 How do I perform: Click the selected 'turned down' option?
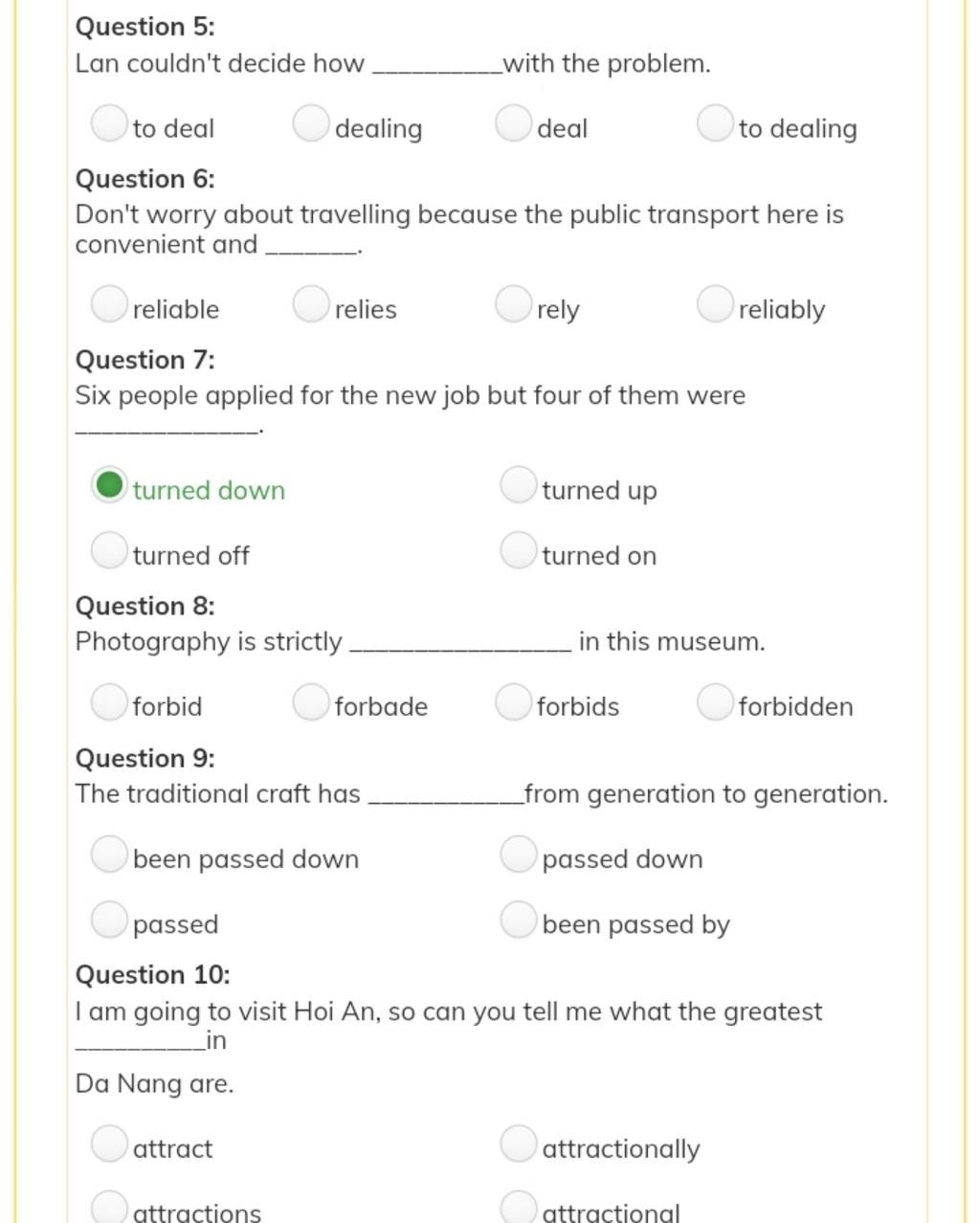[109, 485]
